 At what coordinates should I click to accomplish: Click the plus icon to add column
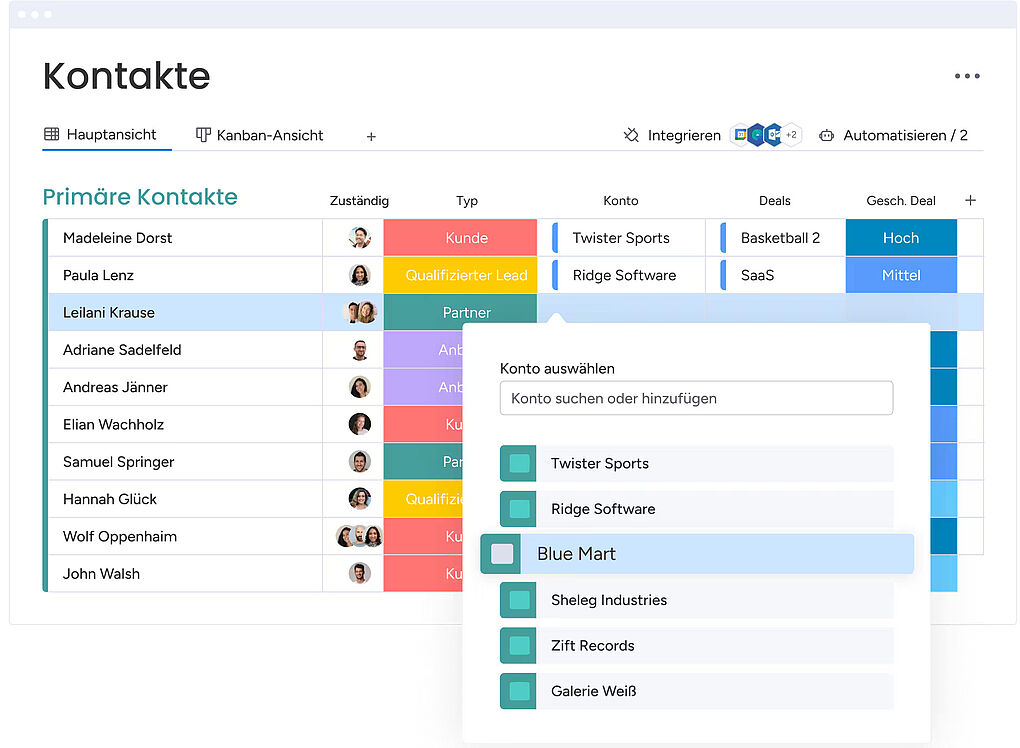click(x=969, y=200)
